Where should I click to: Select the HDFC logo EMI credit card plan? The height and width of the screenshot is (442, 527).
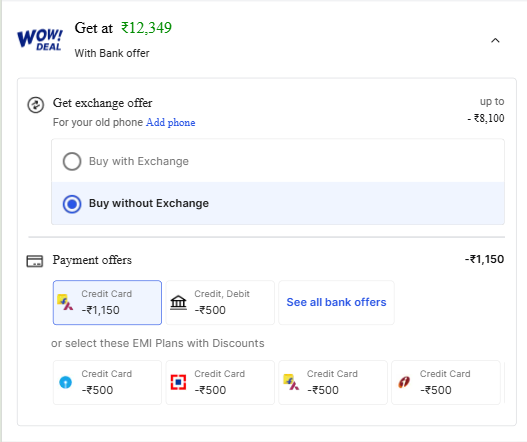click(220, 383)
